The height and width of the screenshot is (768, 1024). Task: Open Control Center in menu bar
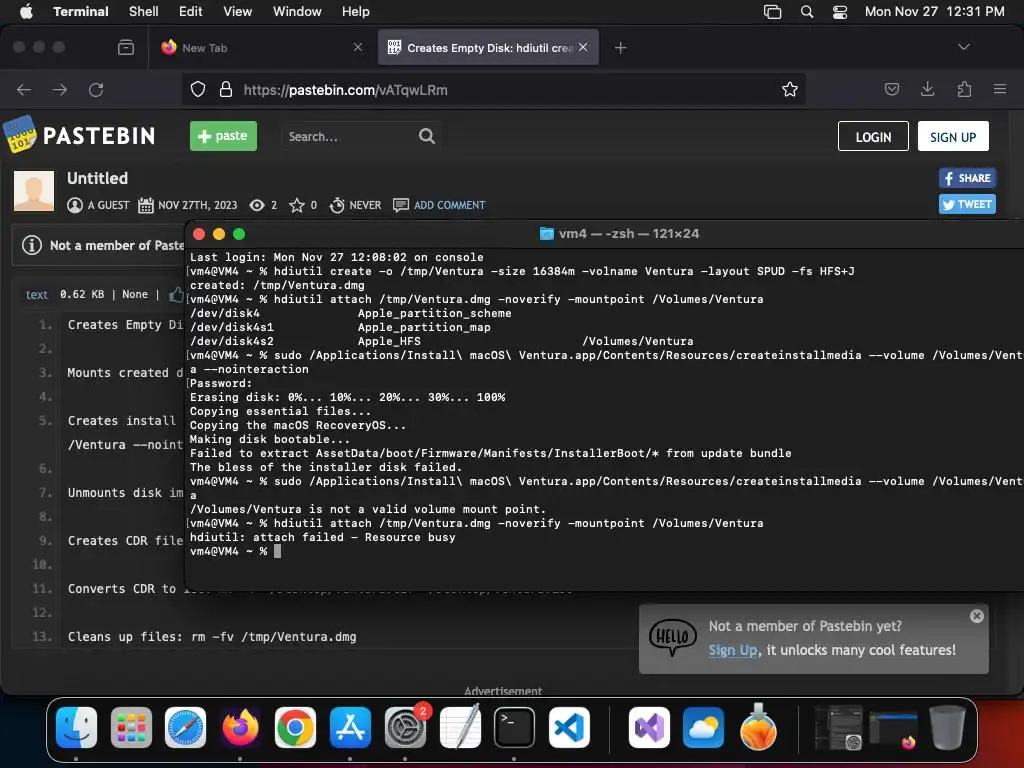[x=840, y=11]
